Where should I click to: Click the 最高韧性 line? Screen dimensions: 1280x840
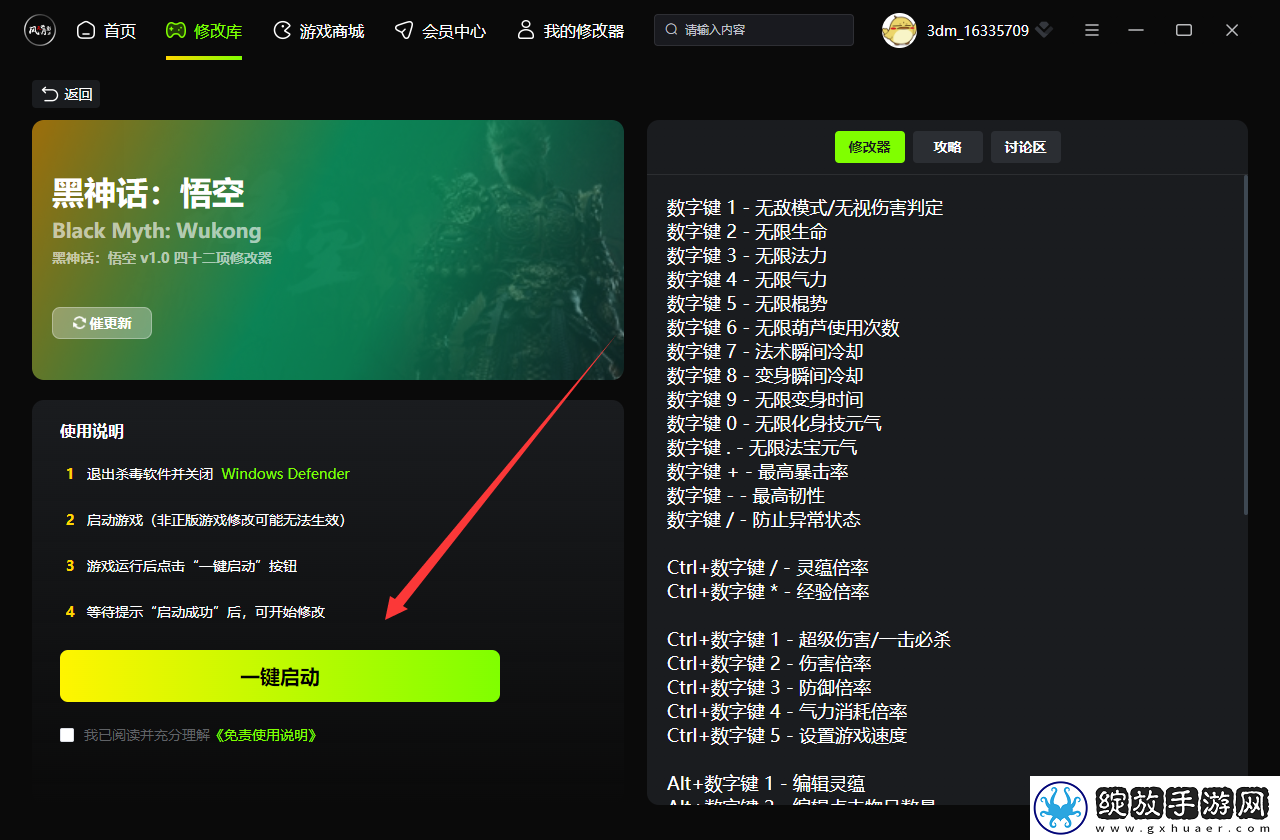coord(746,496)
